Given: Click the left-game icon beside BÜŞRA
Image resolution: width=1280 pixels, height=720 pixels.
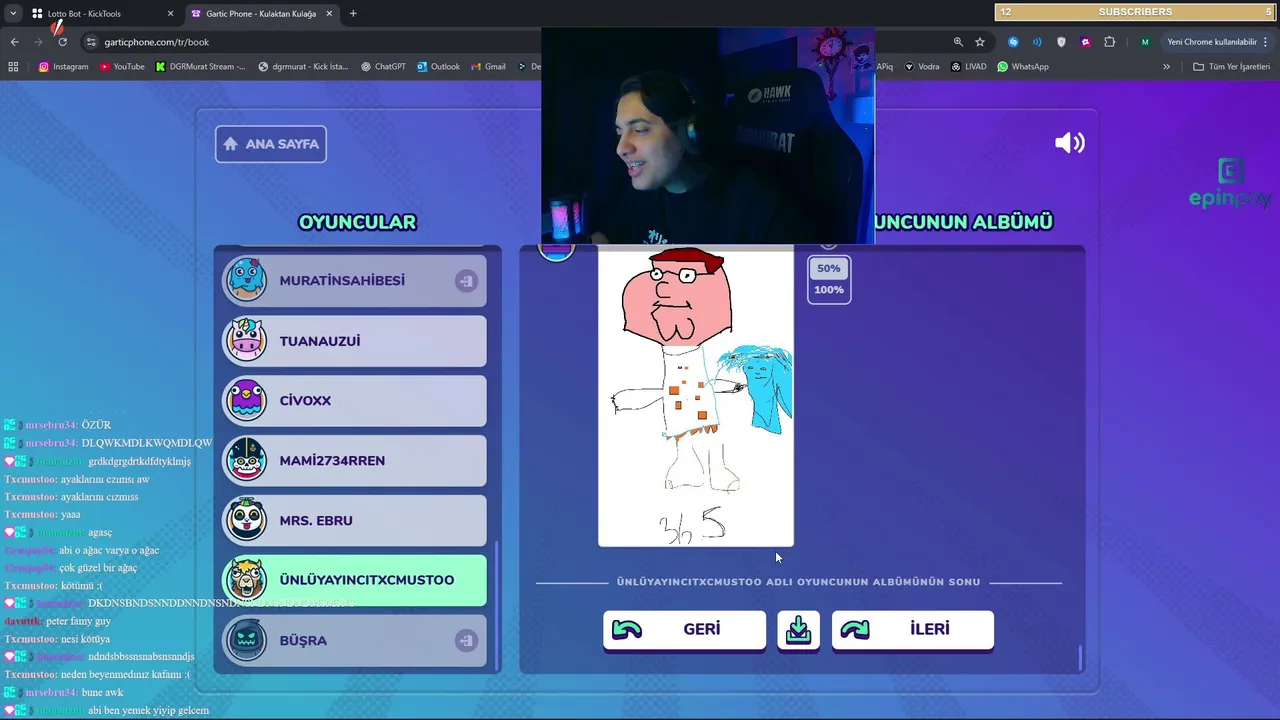Looking at the screenshot, I should click(466, 640).
